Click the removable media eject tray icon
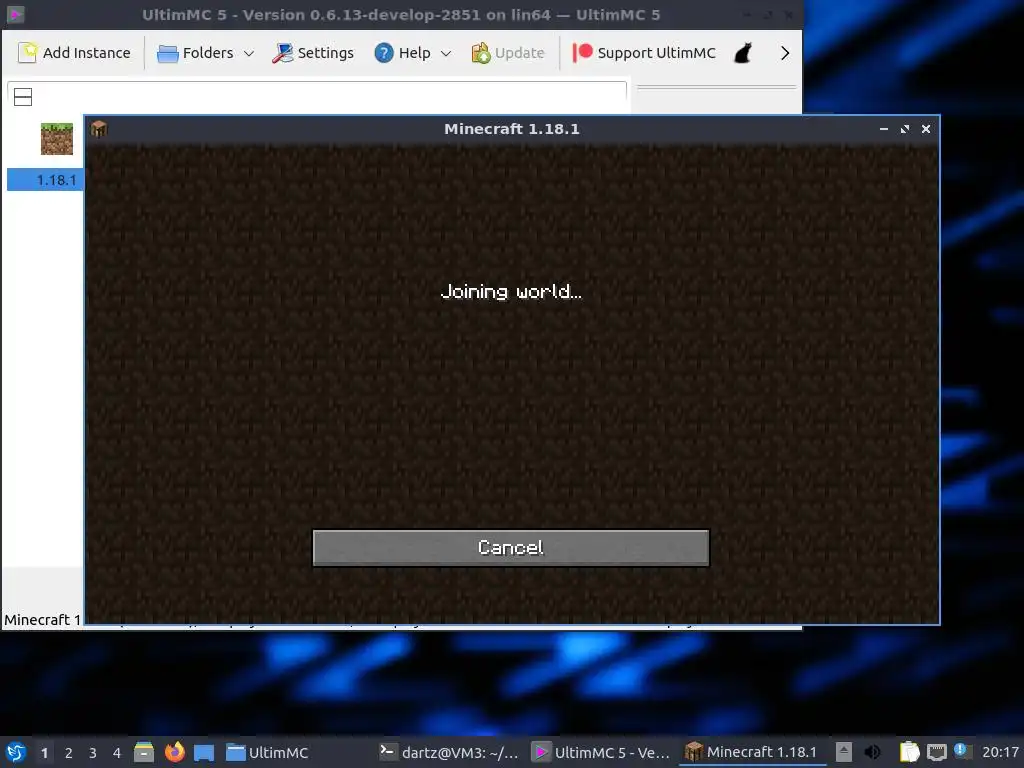 pos(844,752)
